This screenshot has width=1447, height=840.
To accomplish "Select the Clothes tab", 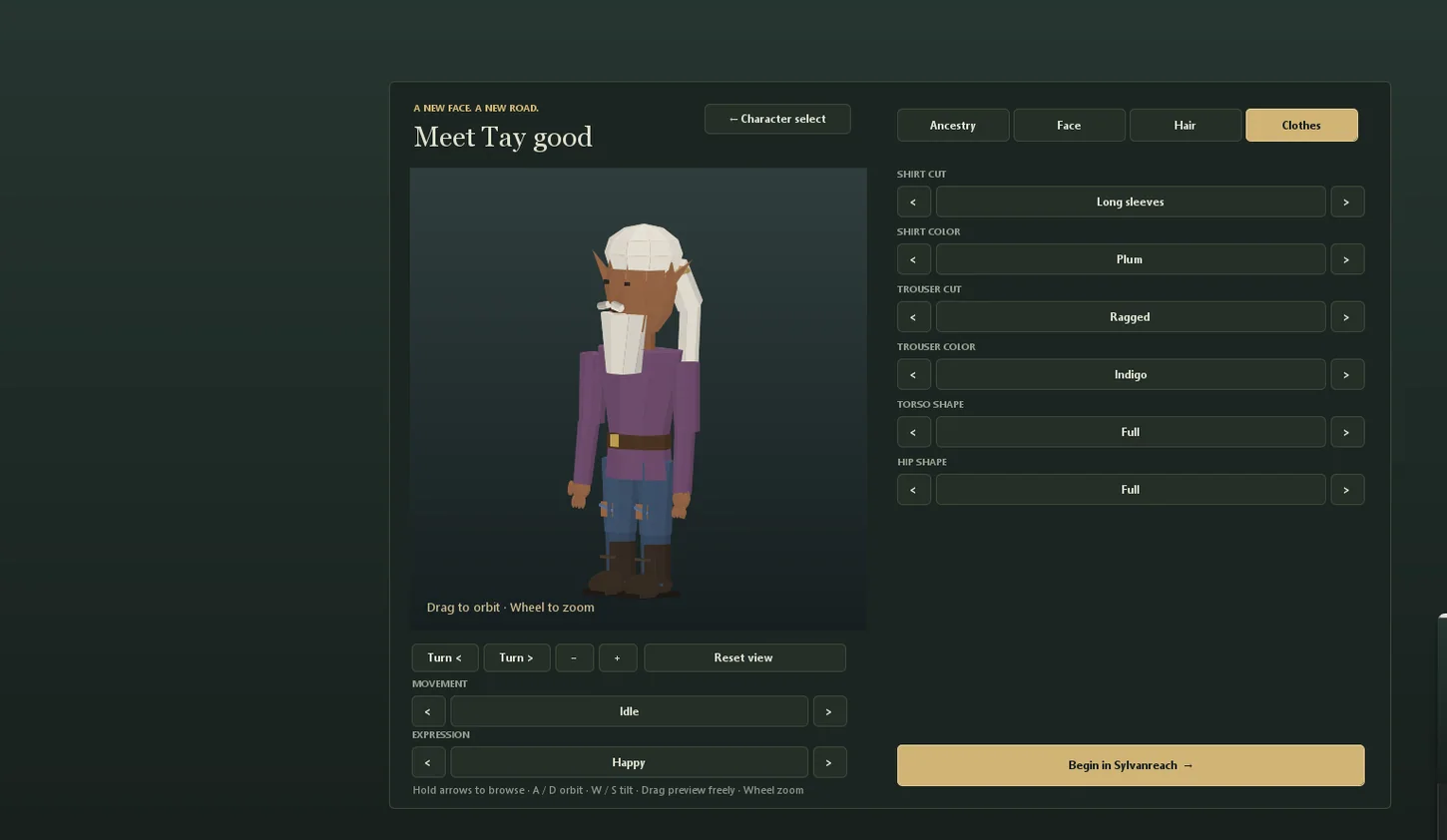I will (1301, 125).
